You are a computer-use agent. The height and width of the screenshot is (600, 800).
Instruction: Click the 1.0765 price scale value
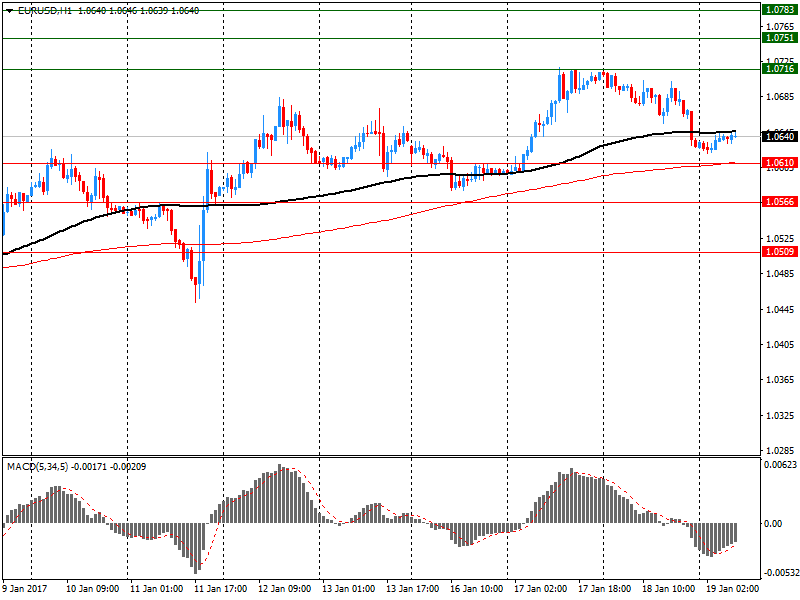[780, 27]
